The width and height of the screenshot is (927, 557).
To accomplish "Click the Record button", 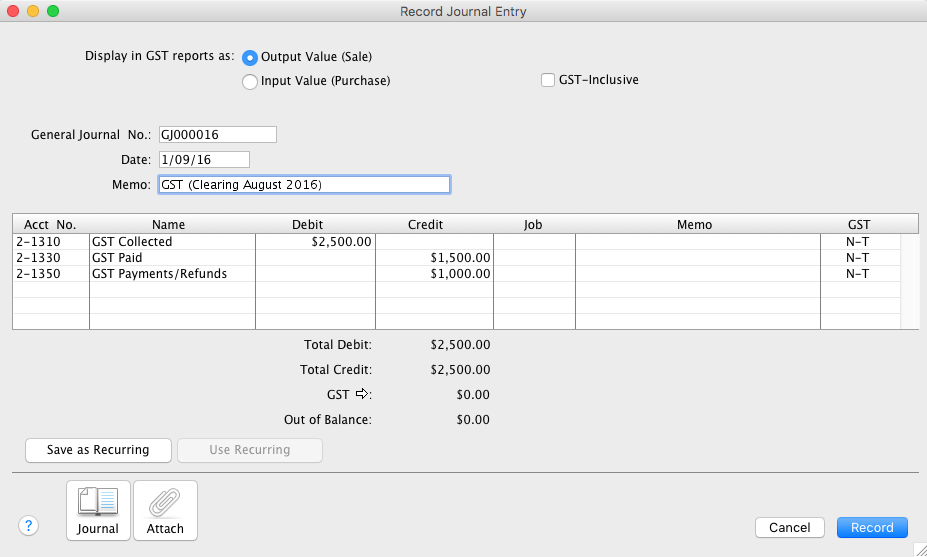I will click(872, 527).
